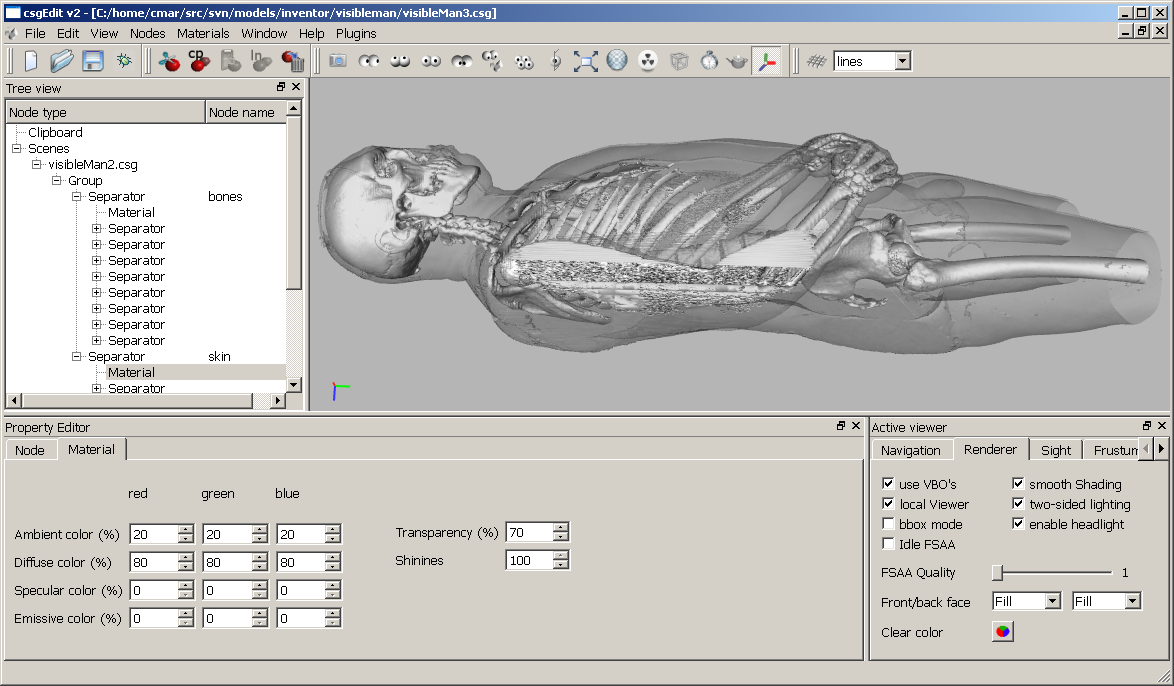Open the first Front/back face Fill dropdown
This screenshot has height=686, width=1174.
pos(1052,601)
